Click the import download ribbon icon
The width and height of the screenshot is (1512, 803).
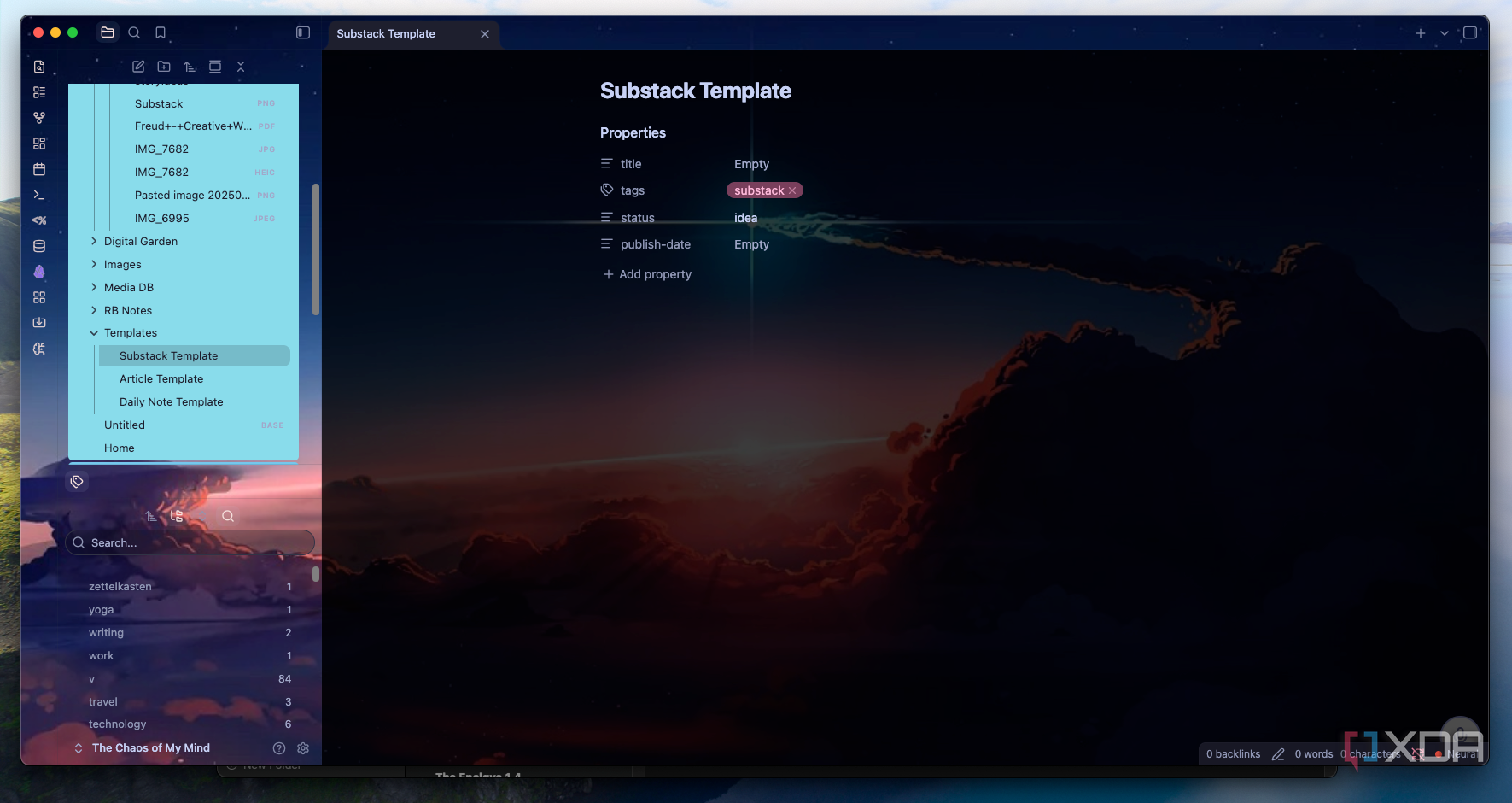(x=39, y=323)
